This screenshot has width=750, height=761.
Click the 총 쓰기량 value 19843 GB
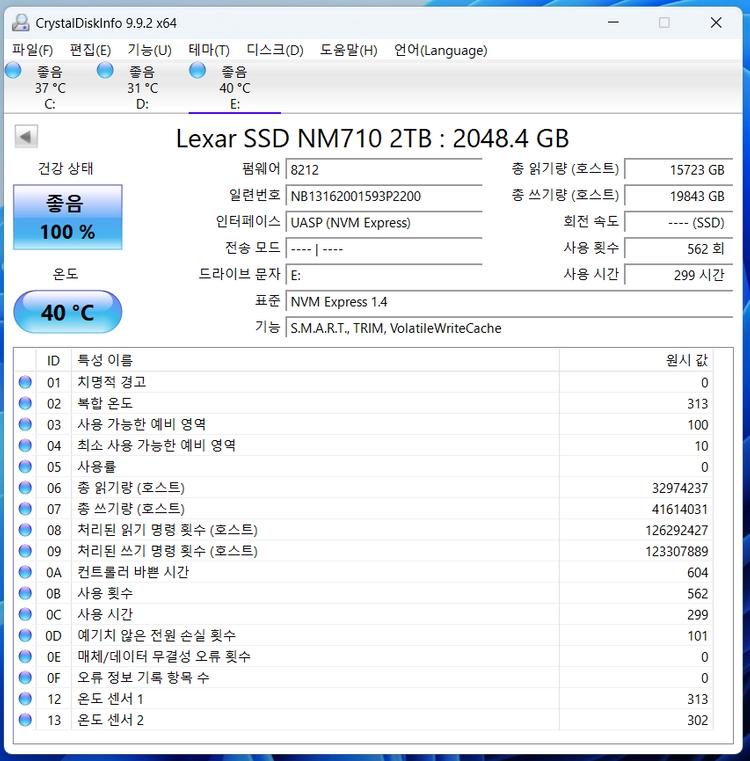point(679,196)
